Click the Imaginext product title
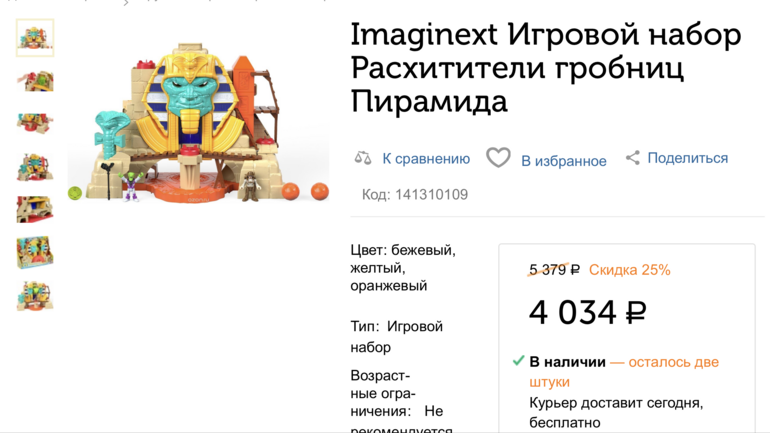The width and height of the screenshot is (770, 433). click(x=546, y=67)
